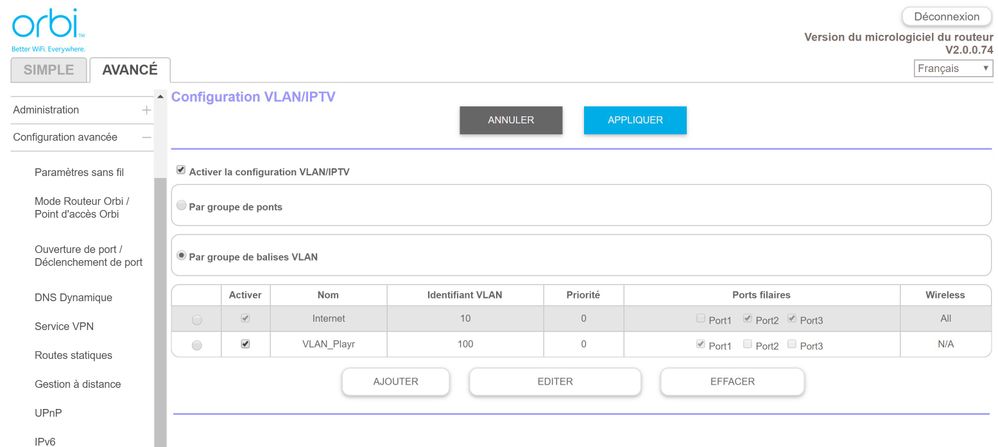998x447 pixels.
Task: Check Port3 in the VLAN_Playr row
Action: point(792,345)
